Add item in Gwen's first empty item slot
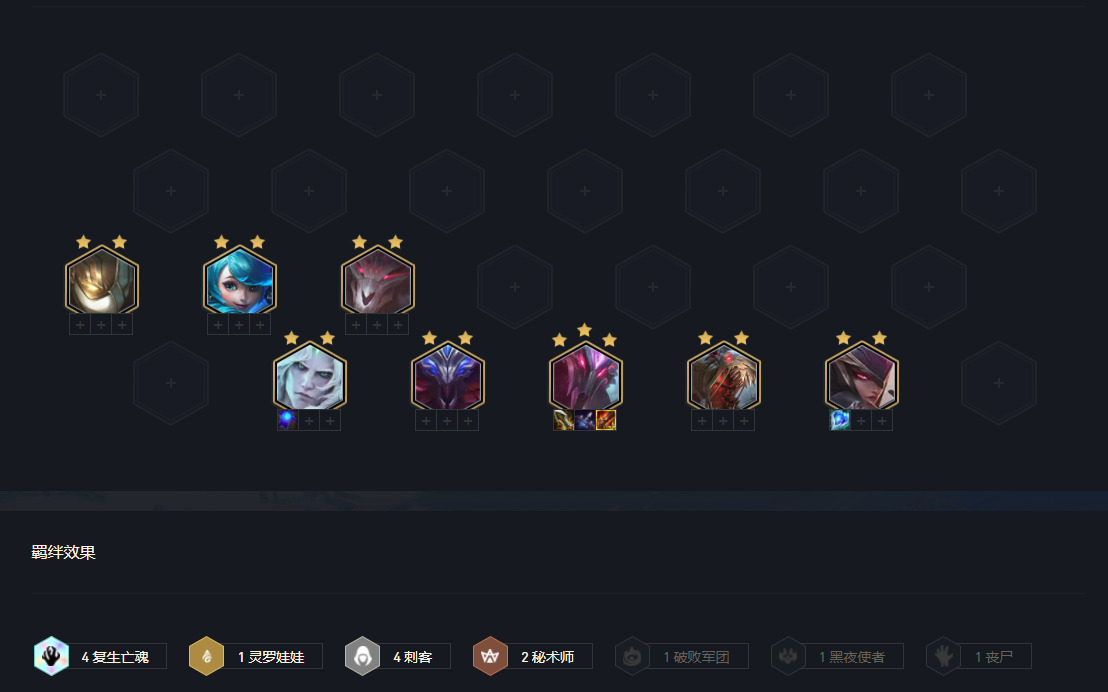Viewport: 1108px width, 692px height. click(x=218, y=324)
